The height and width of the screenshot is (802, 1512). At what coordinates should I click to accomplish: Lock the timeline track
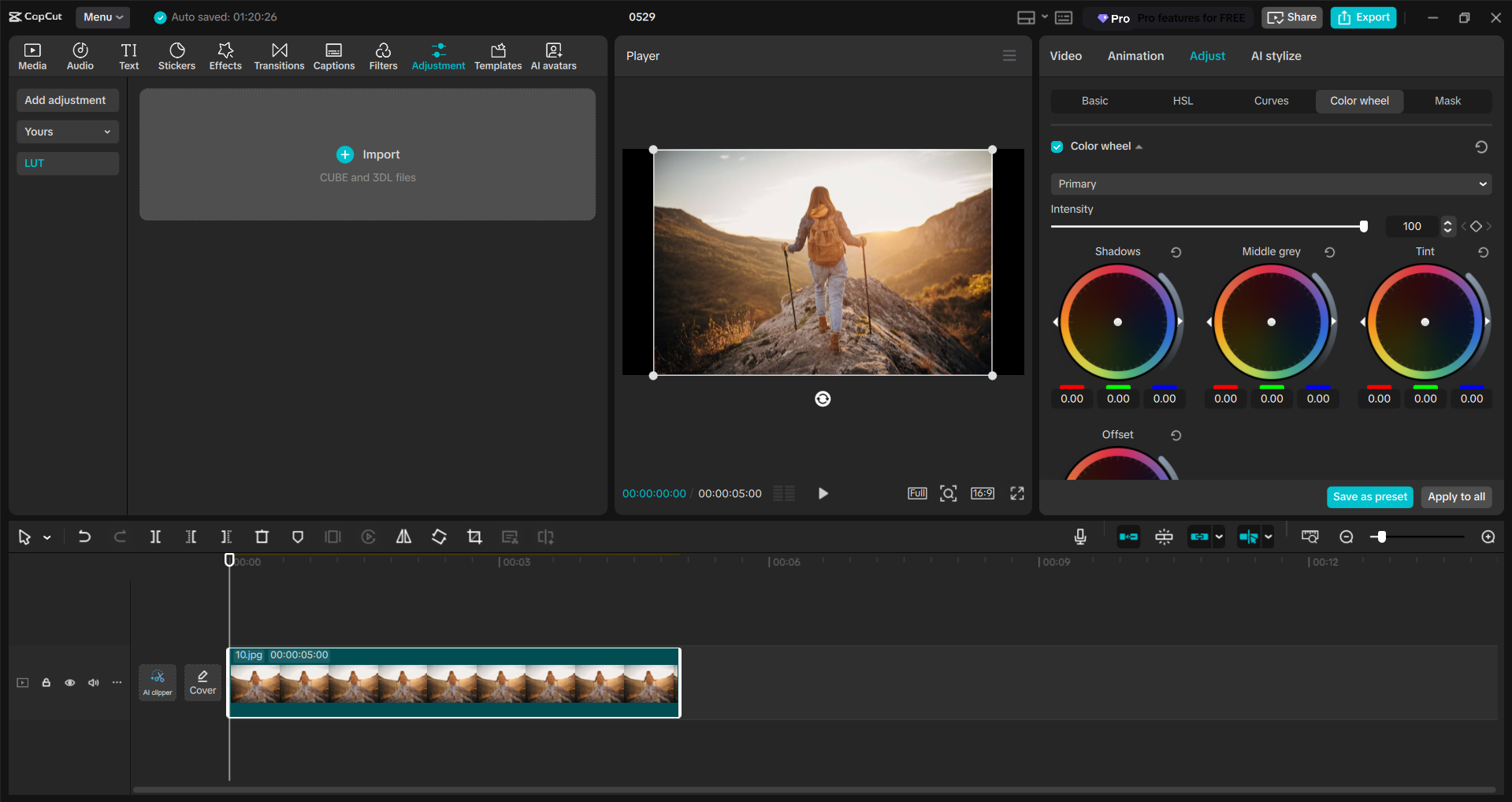(46, 682)
